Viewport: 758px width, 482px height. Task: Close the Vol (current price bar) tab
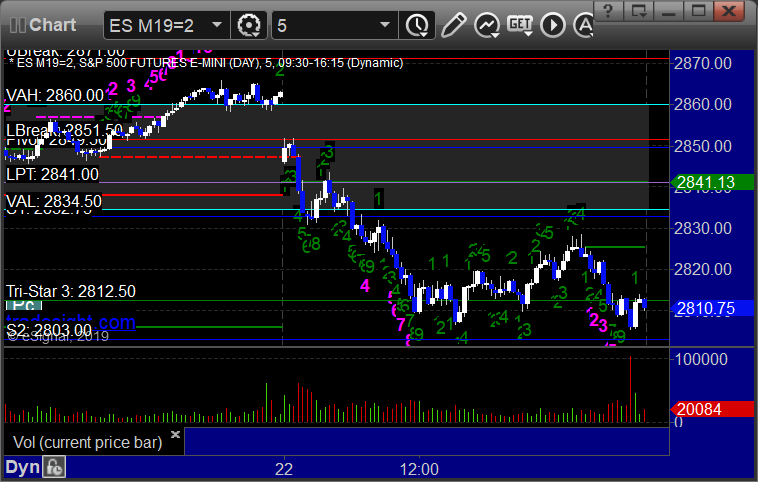tap(175, 434)
